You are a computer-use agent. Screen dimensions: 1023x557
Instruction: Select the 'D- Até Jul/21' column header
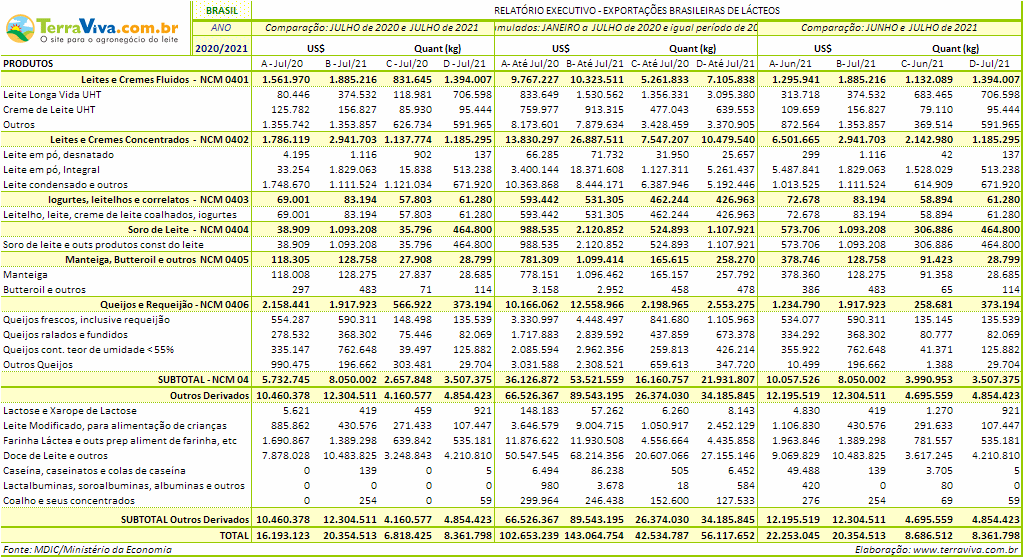click(x=725, y=64)
